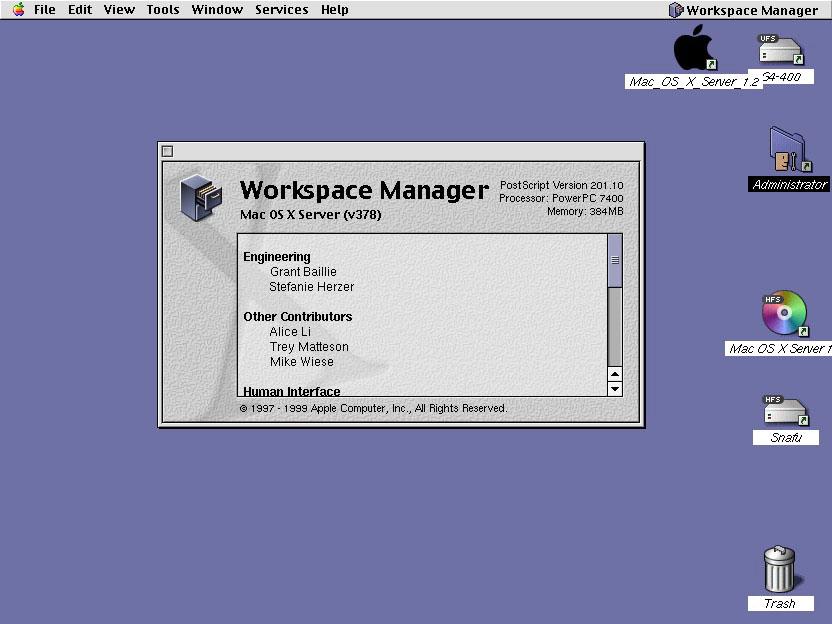Open the Apple menu icon
The height and width of the screenshot is (624, 832).
18,10
